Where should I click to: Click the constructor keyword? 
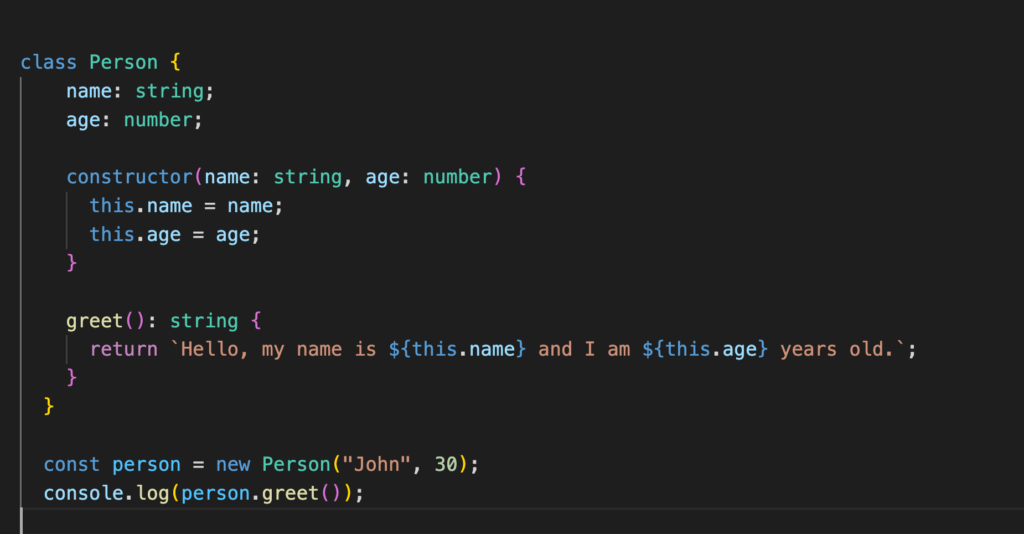(x=129, y=177)
